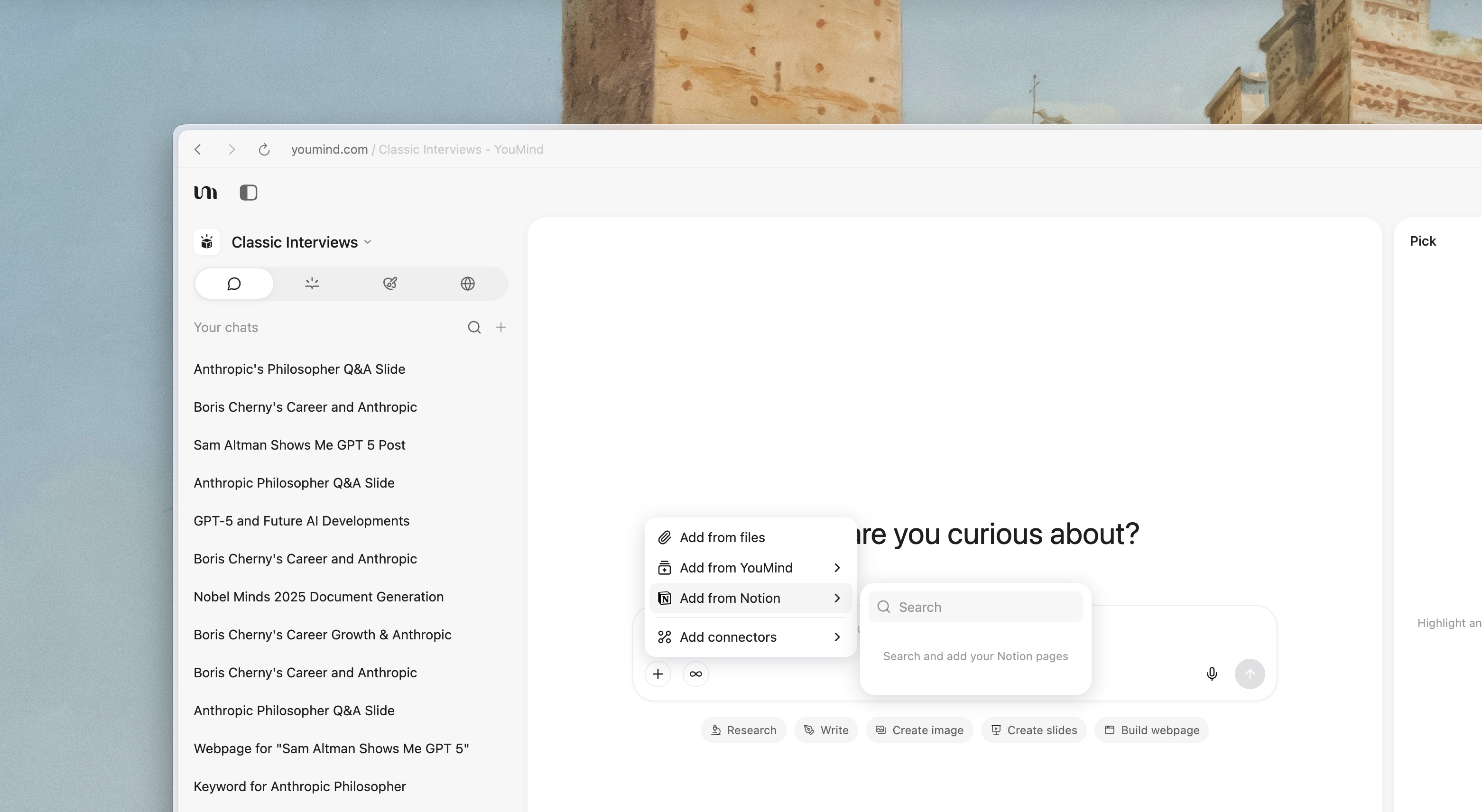Screen dimensions: 1482x812
Task: Click the browser reload icon
Action: [264, 149]
